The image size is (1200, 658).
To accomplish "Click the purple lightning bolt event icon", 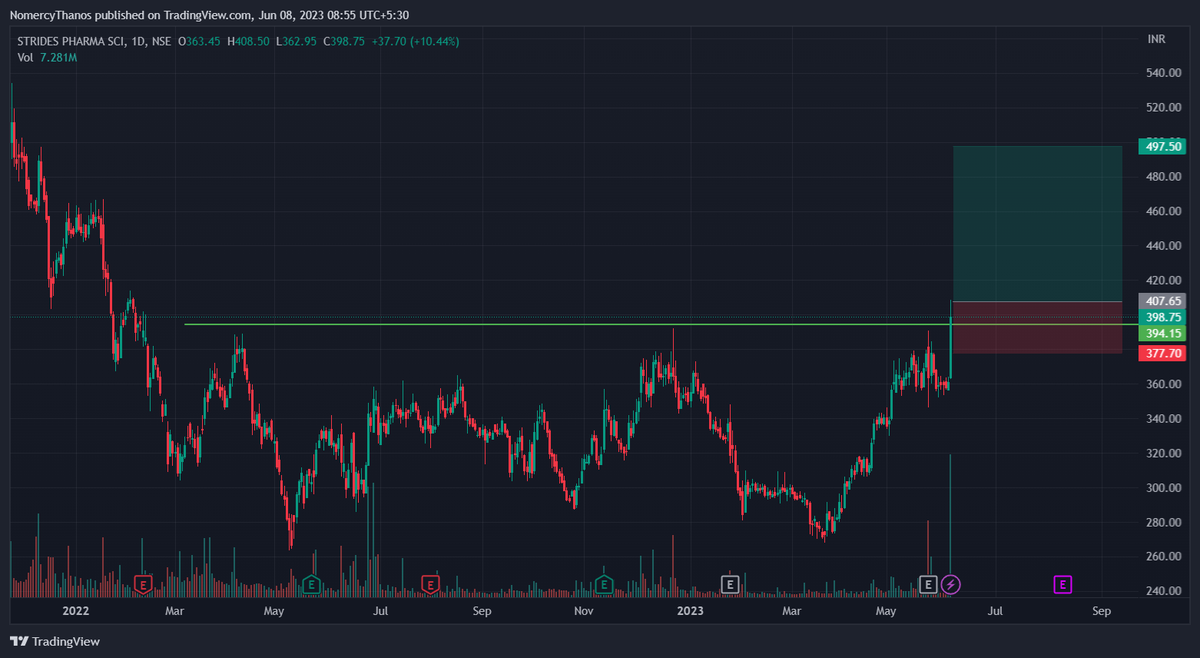I will click(x=952, y=584).
